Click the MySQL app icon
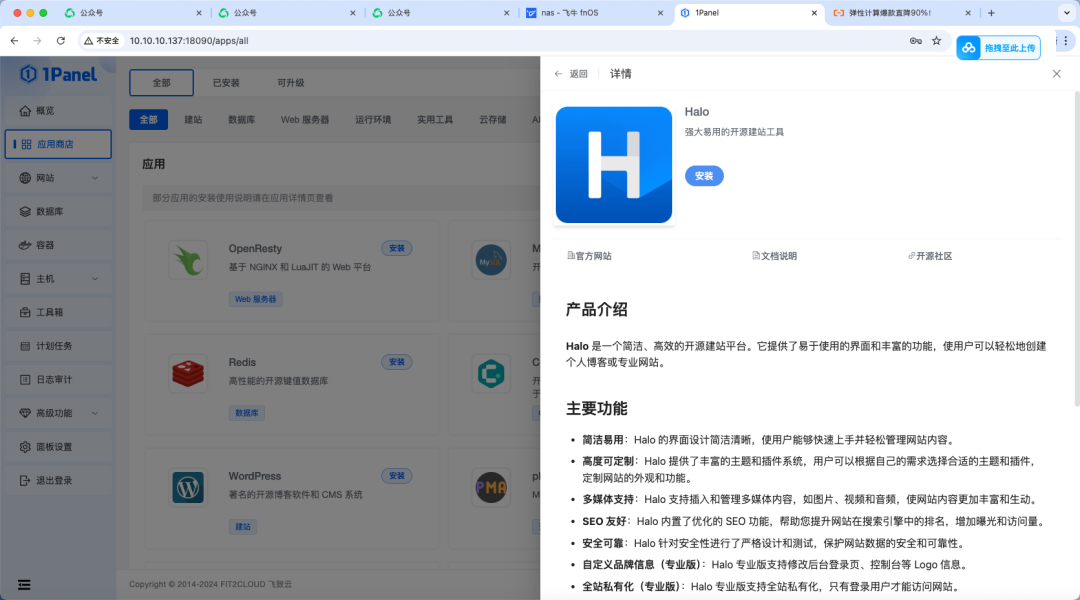This screenshot has width=1080, height=600. pos(491,260)
